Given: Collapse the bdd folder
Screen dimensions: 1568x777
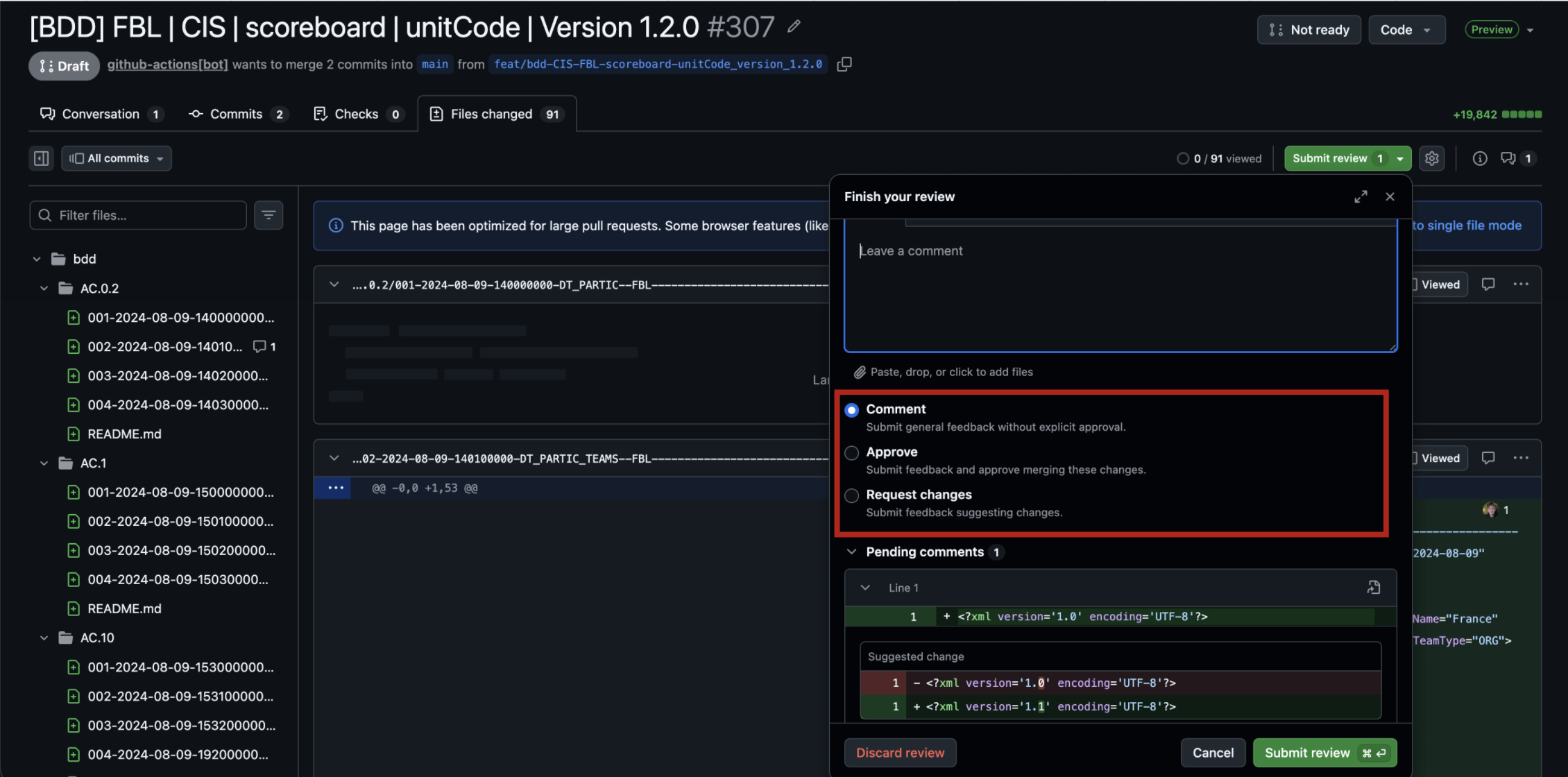Looking at the screenshot, I should [x=37, y=259].
